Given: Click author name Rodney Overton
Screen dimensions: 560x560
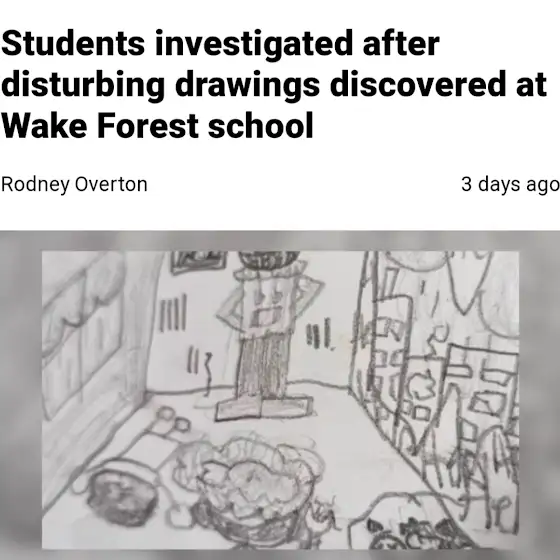Looking at the screenshot, I should (74, 184).
